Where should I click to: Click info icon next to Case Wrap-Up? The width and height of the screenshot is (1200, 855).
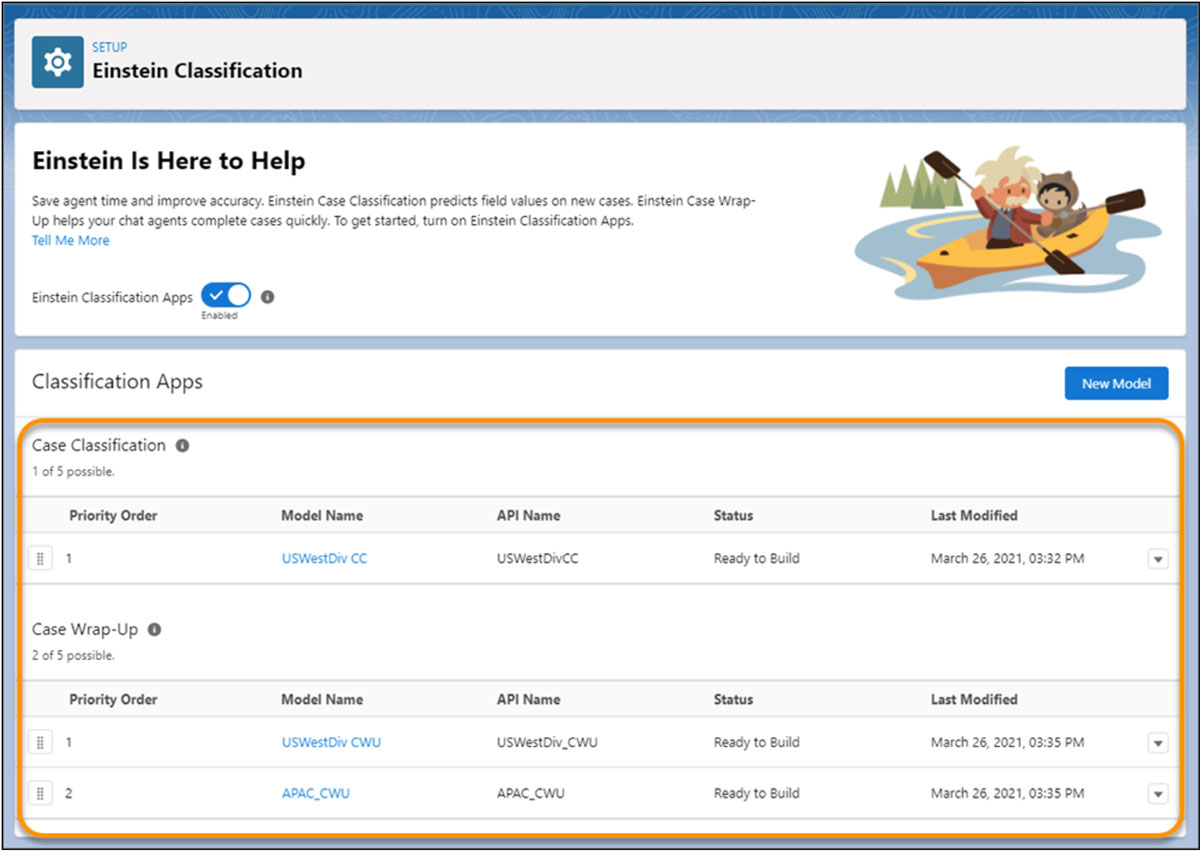155,630
